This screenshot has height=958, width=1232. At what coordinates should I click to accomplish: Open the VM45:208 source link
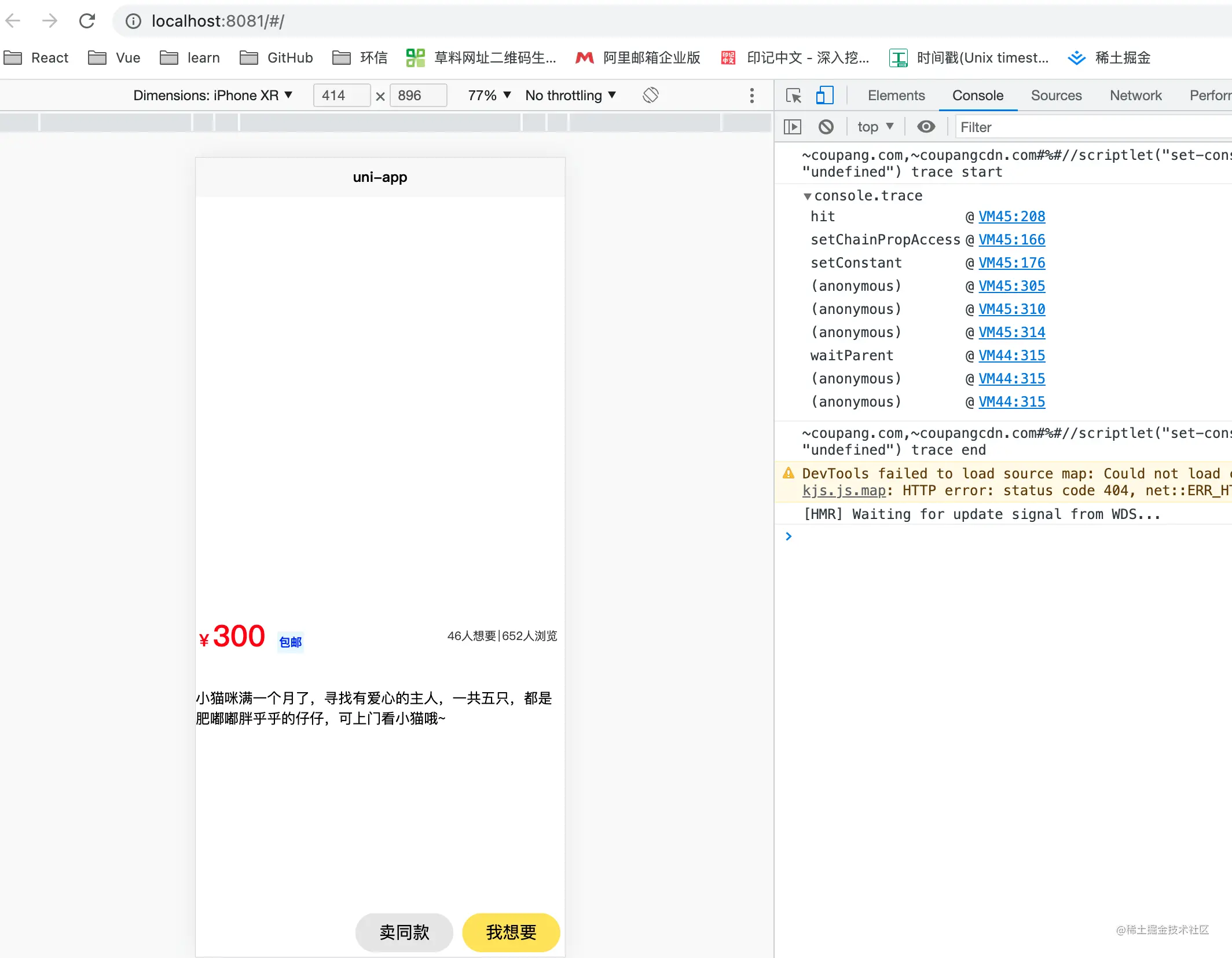(1011, 217)
